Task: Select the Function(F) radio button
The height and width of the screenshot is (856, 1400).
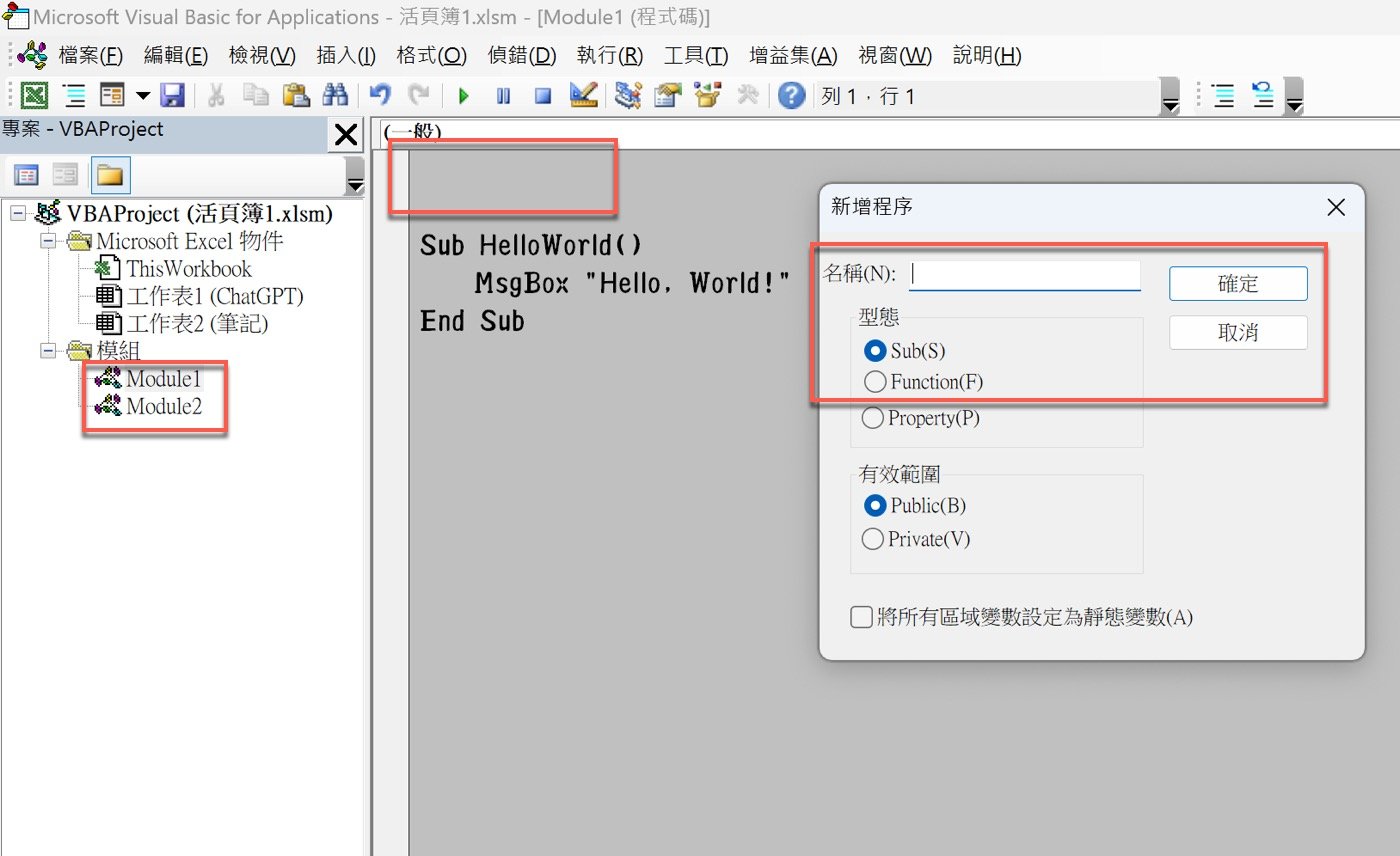Action: 874,381
